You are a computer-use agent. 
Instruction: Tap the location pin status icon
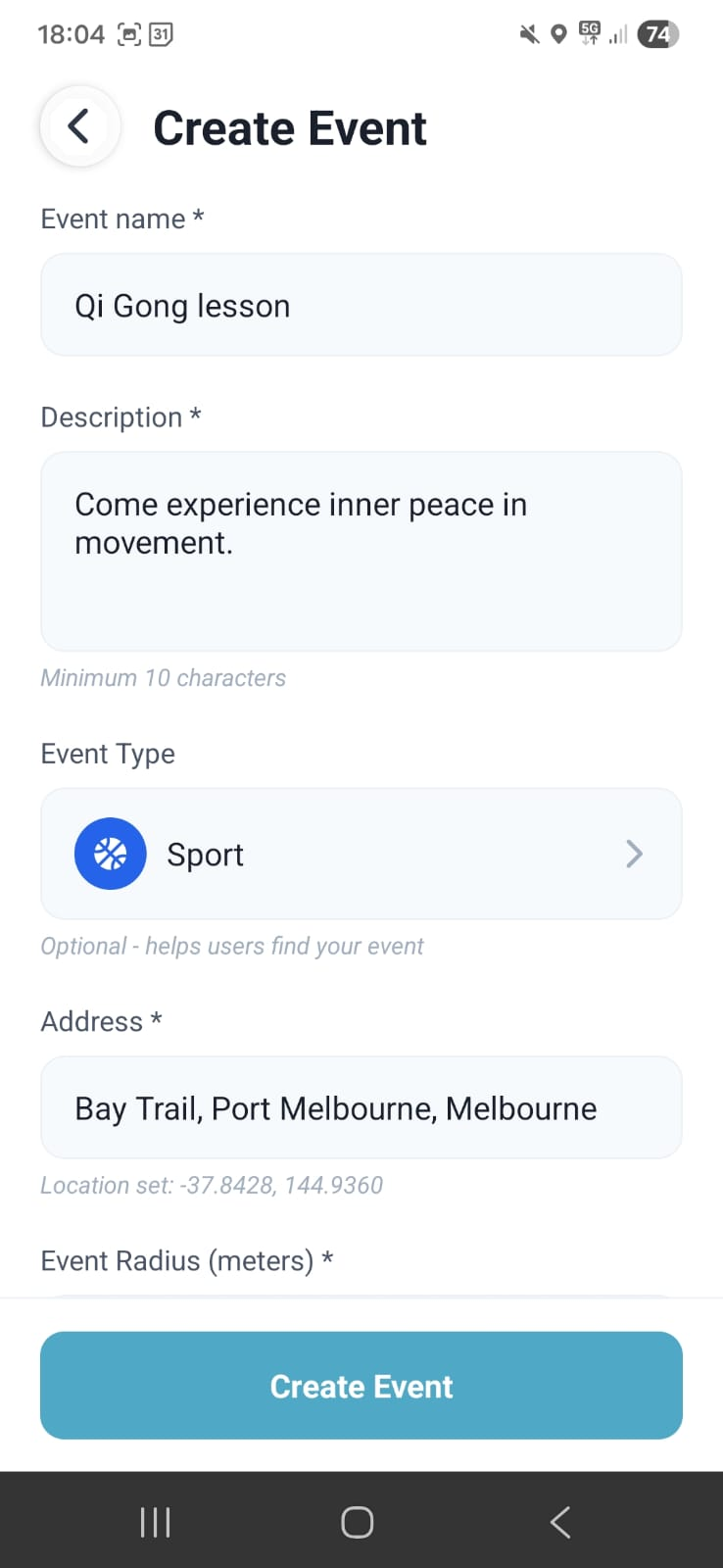558,35
